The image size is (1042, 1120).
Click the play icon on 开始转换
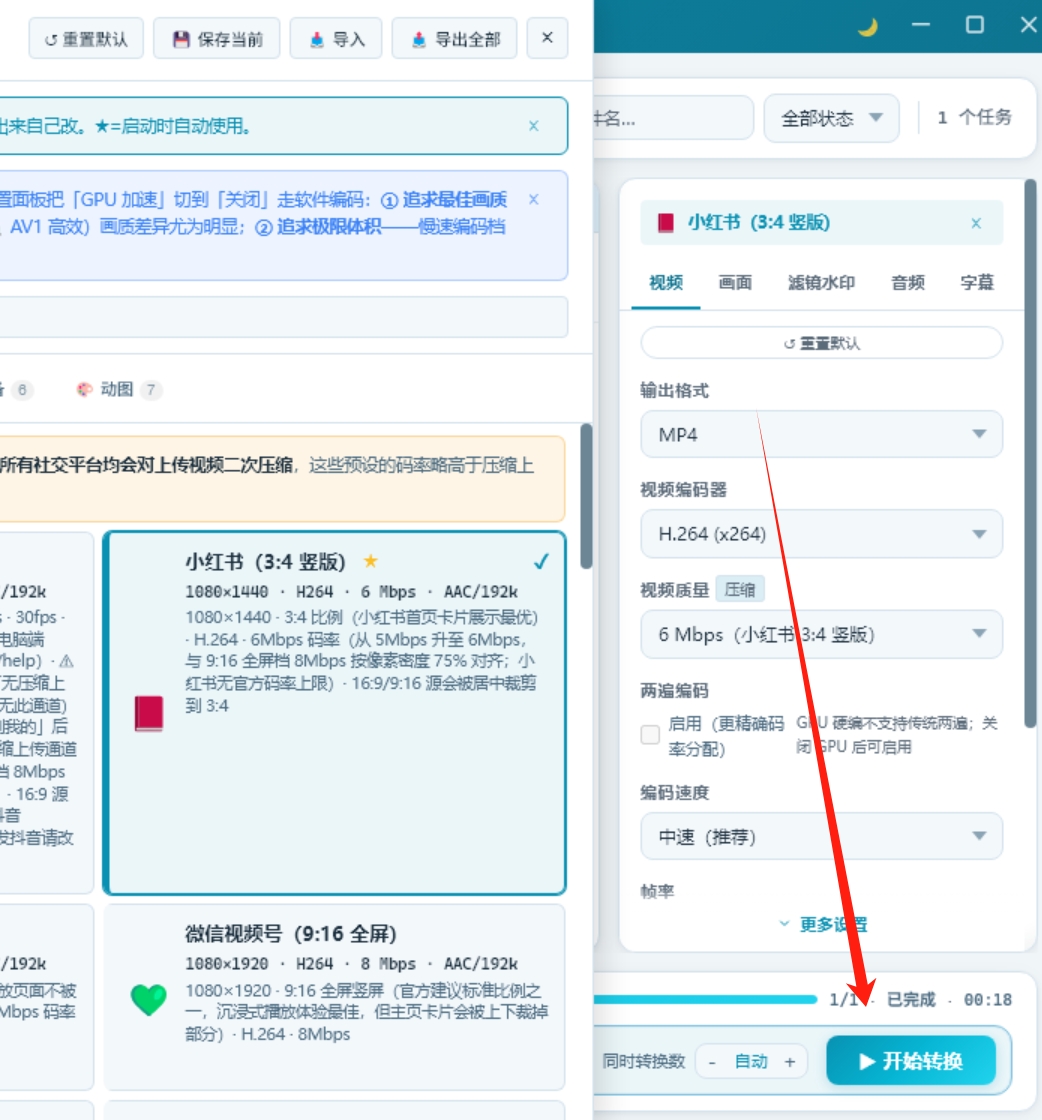(x=867, y=1061)
